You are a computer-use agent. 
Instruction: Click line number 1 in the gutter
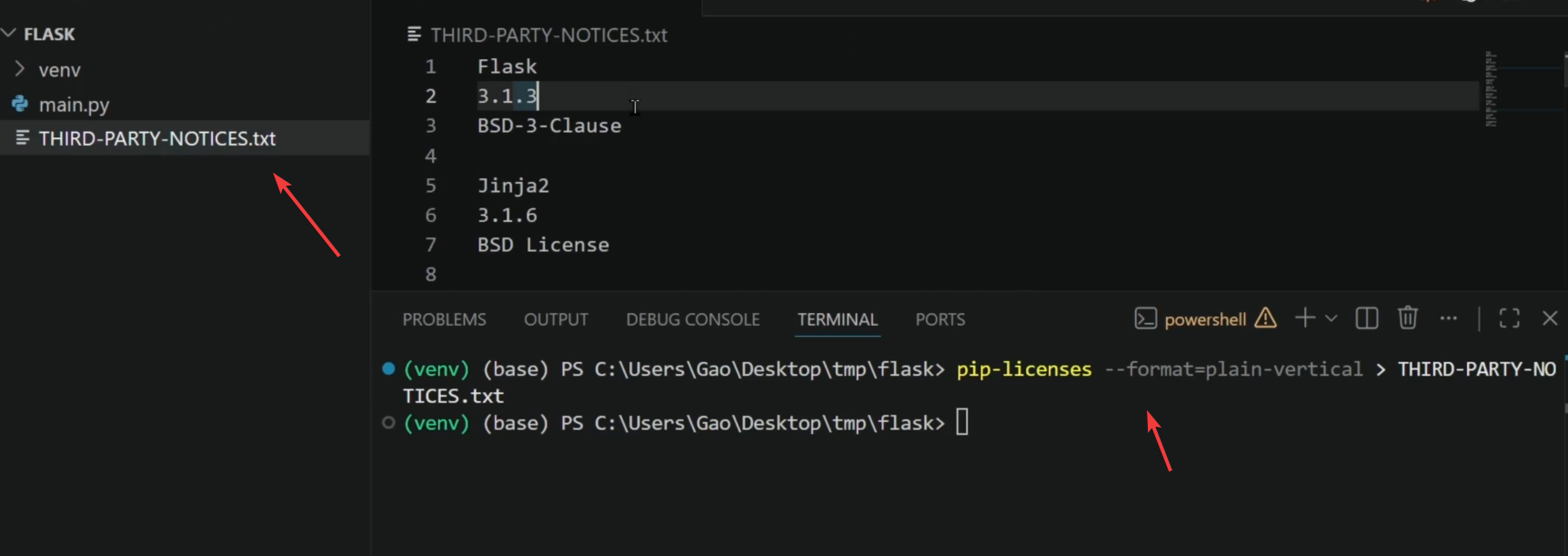[430, 66]
